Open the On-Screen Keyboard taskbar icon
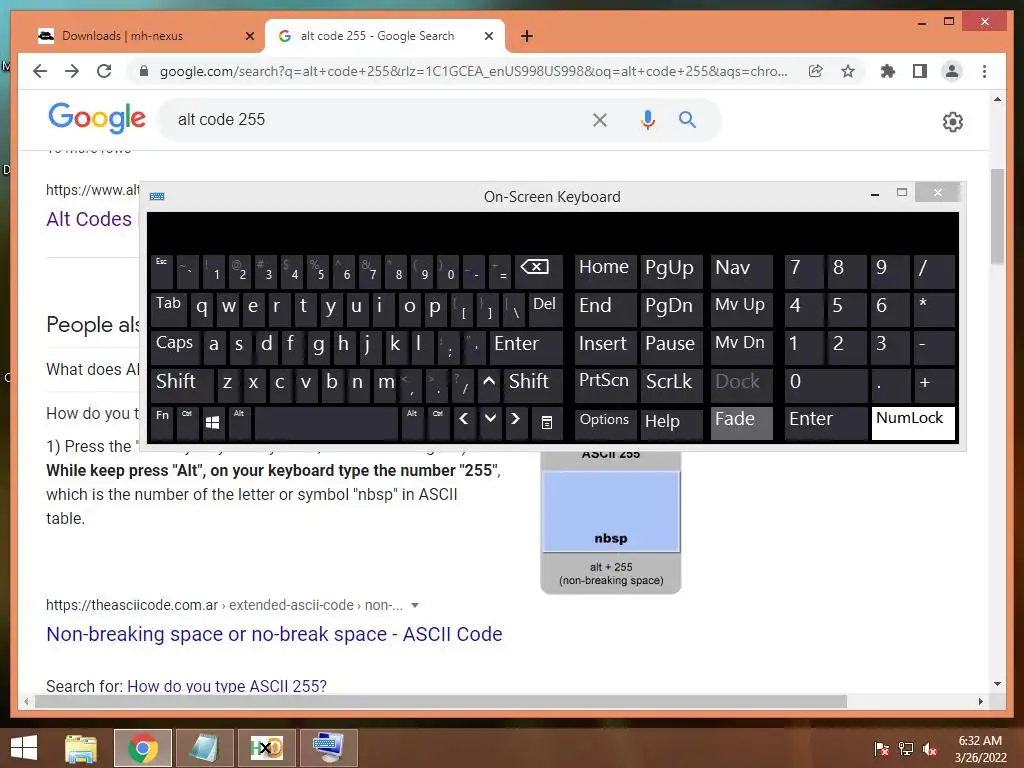 328,748
